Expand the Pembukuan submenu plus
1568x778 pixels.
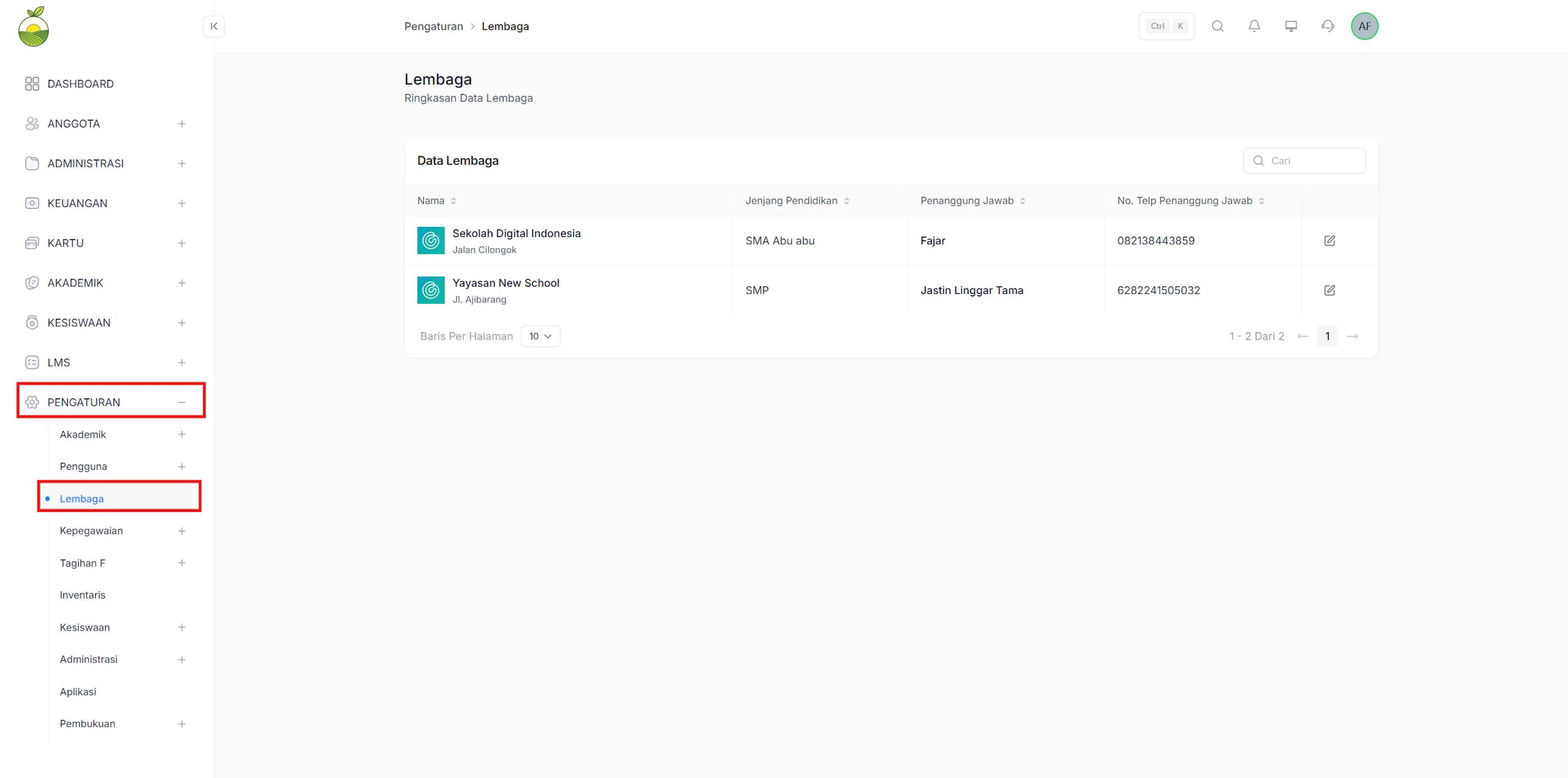181,724
